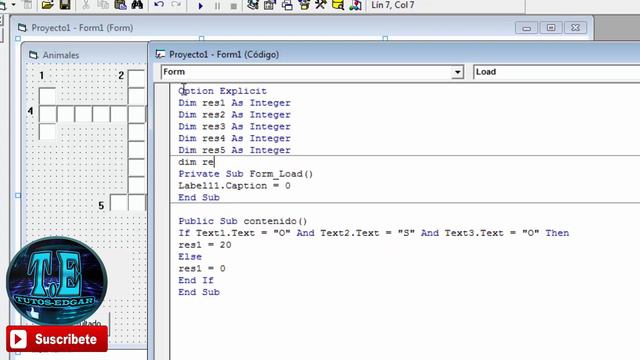Close the Form1 (Form) designer window

pyautogui.click(x=575, y=28)
